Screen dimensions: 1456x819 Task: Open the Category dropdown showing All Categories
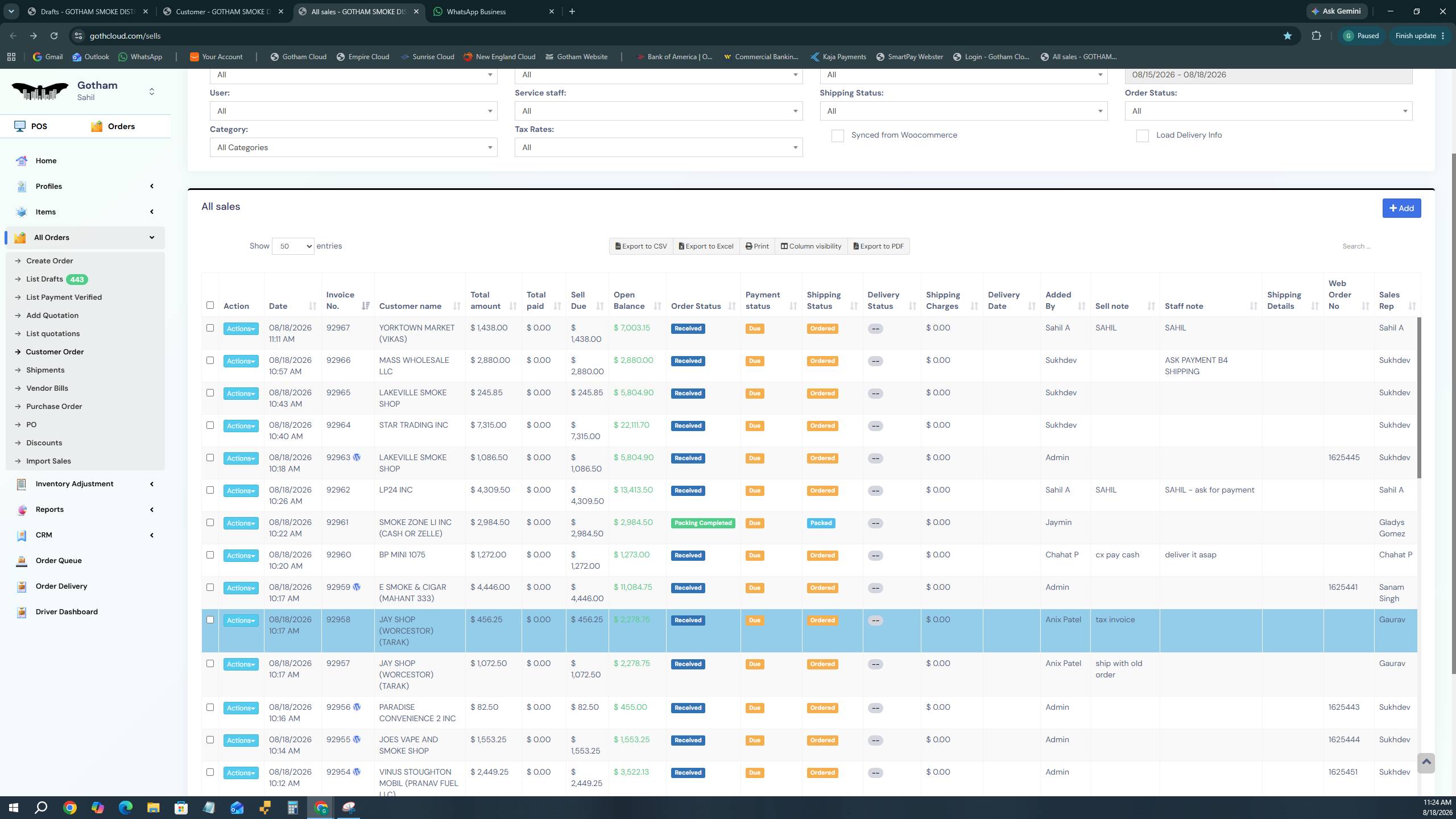(353, 148)
